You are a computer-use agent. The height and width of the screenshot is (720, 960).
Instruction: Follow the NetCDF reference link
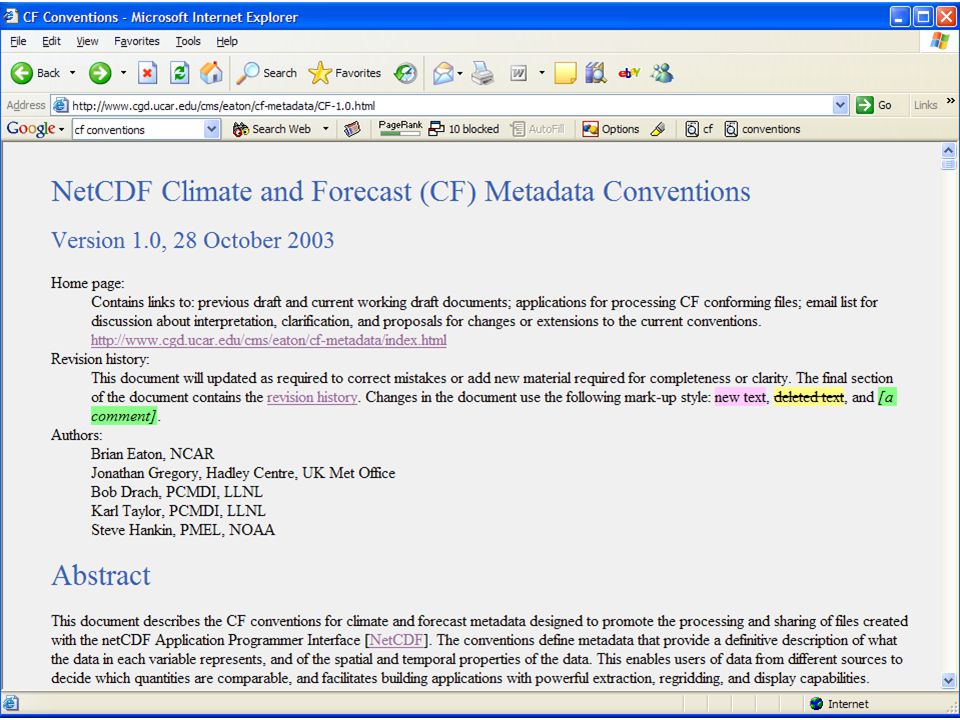397,640
